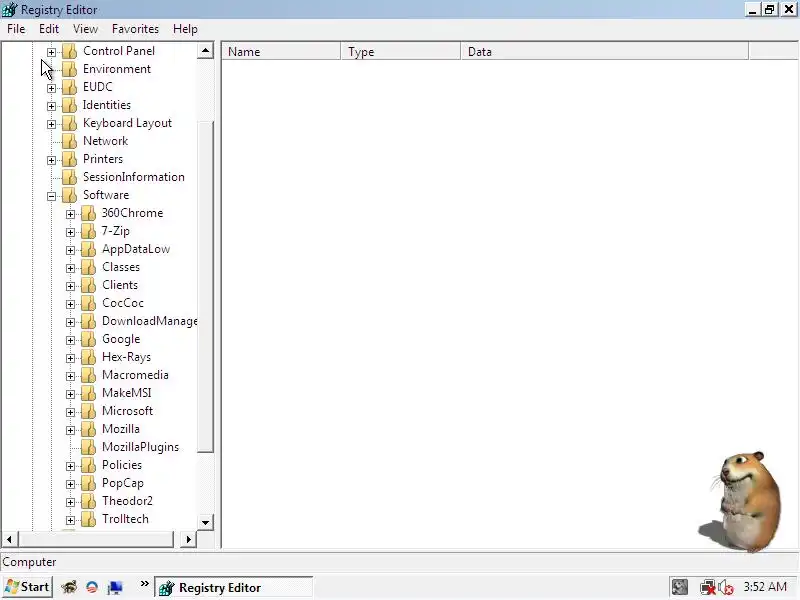Select the Microsoft key label
This screenshot has width=800, height=600.
click(x=127, y=411)
